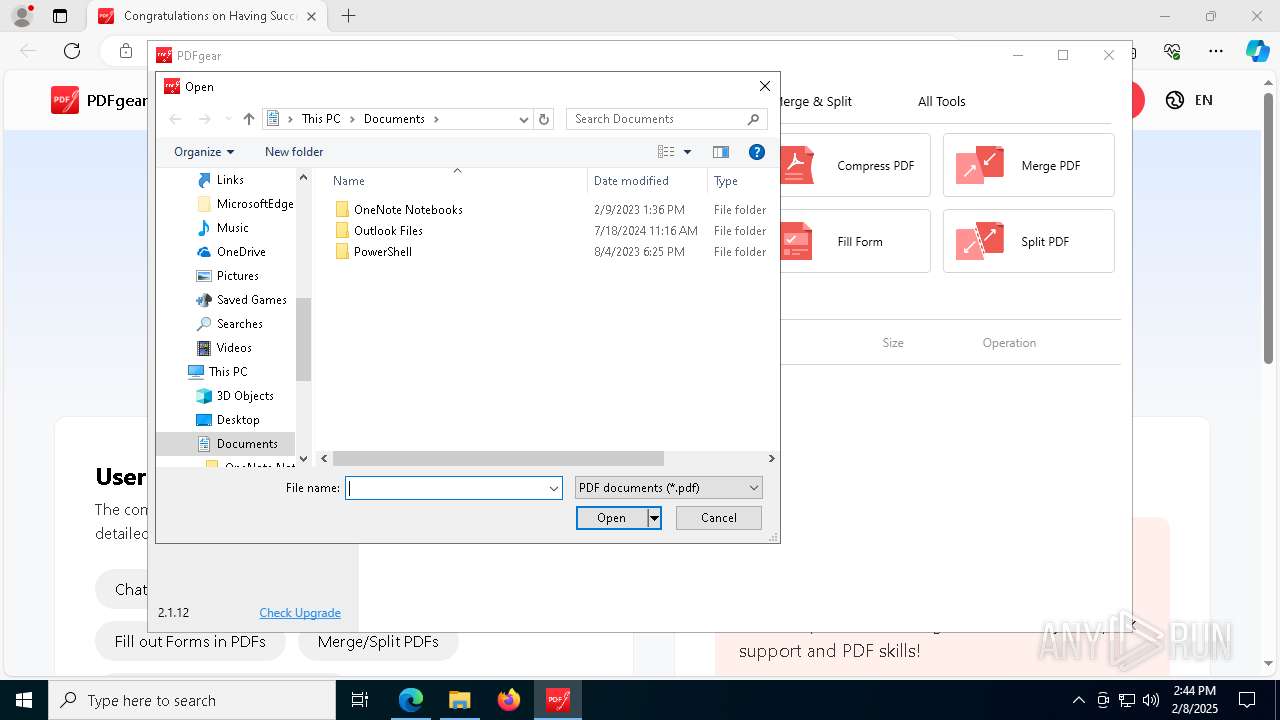Sort files by the Name column
The image size is (1280, 720).
[x=349, y=181]
